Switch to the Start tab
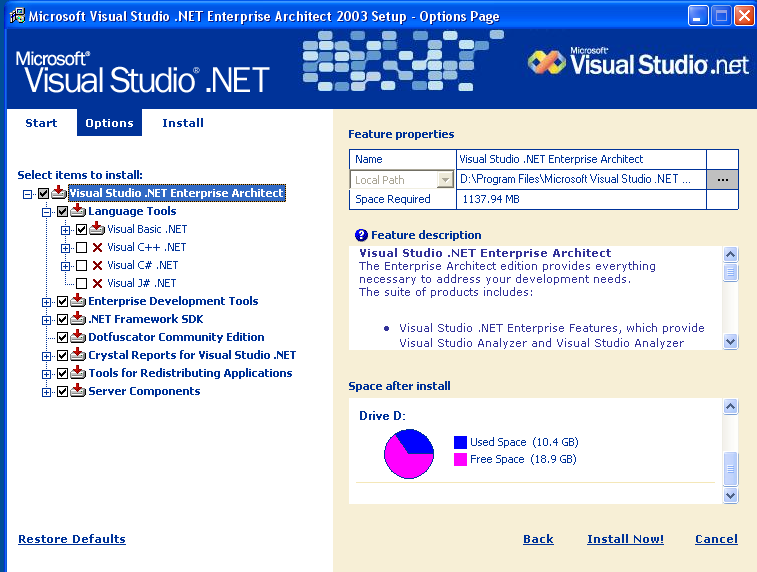 pos(41,123)
